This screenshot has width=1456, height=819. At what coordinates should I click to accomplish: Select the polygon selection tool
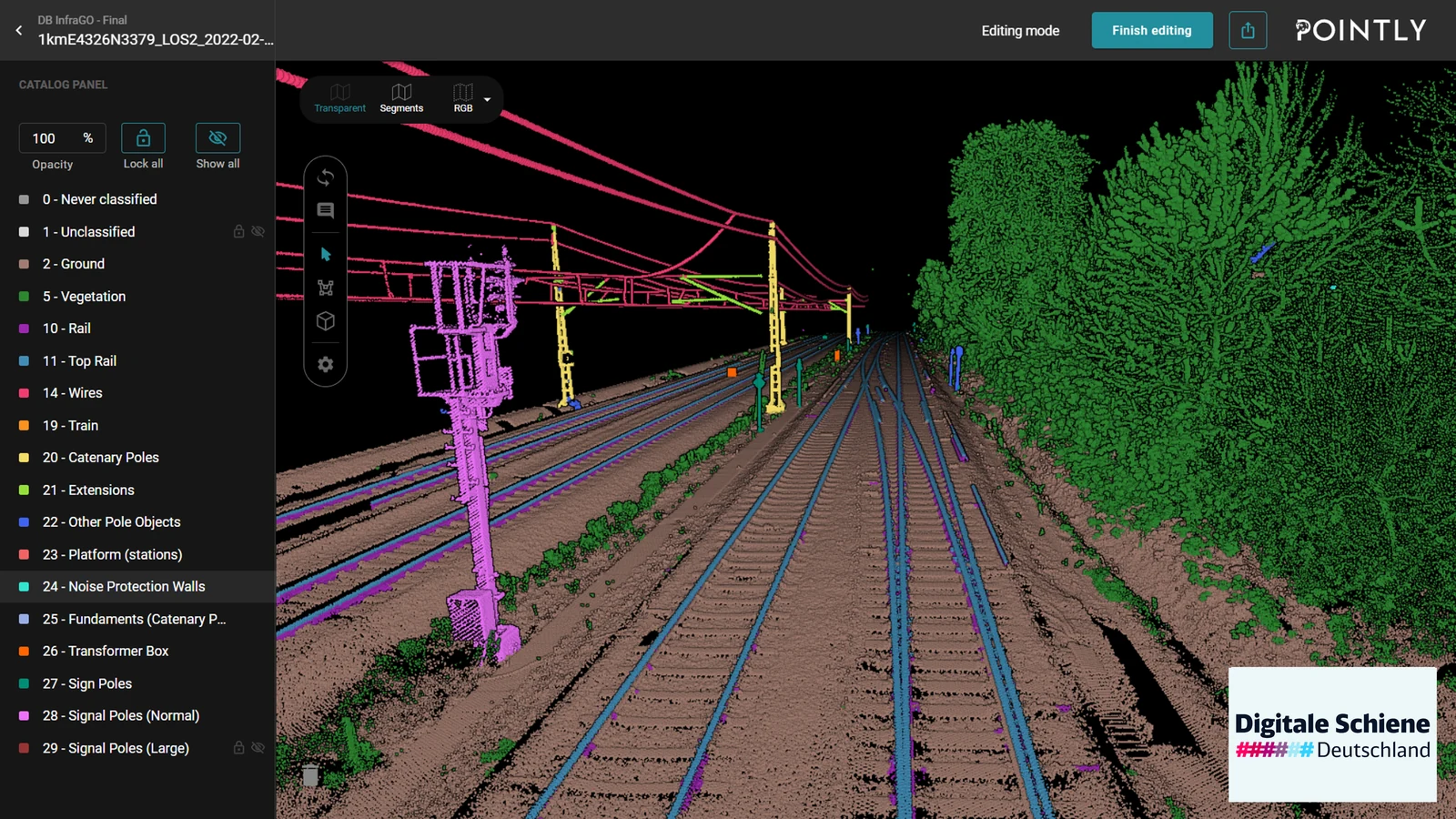(x=325, y=288)
